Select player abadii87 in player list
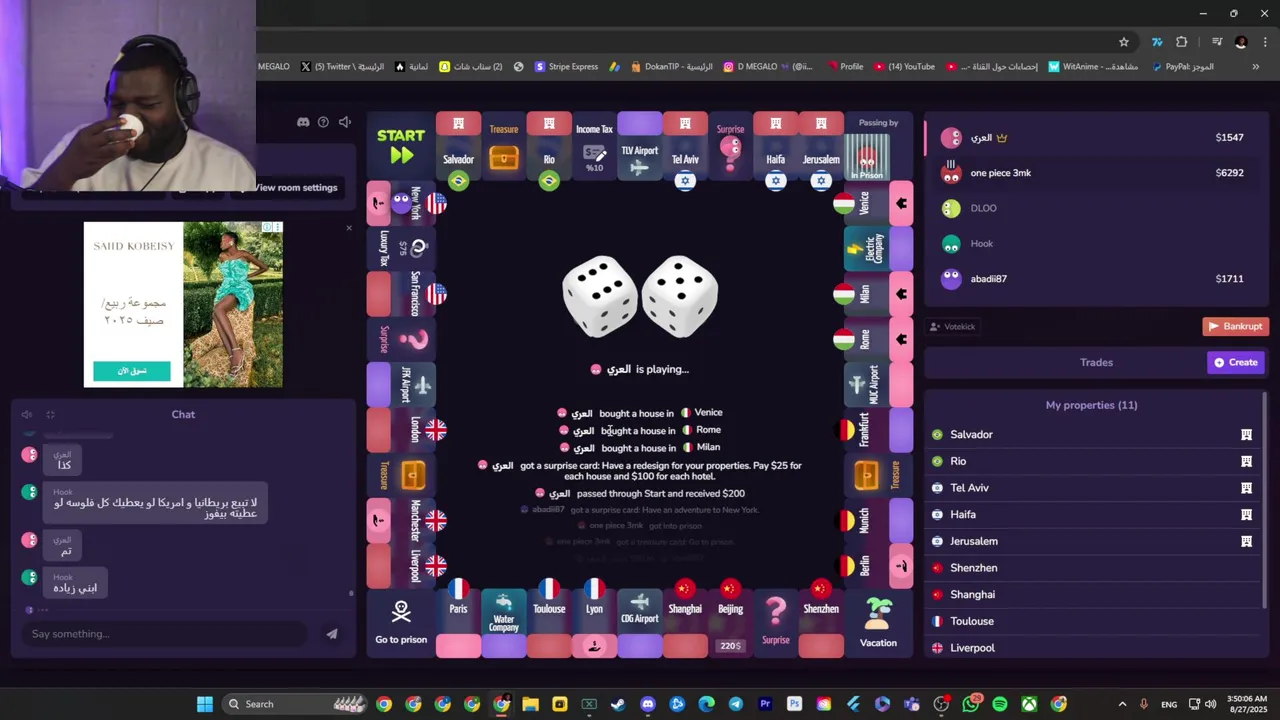 coord(1096,279)
